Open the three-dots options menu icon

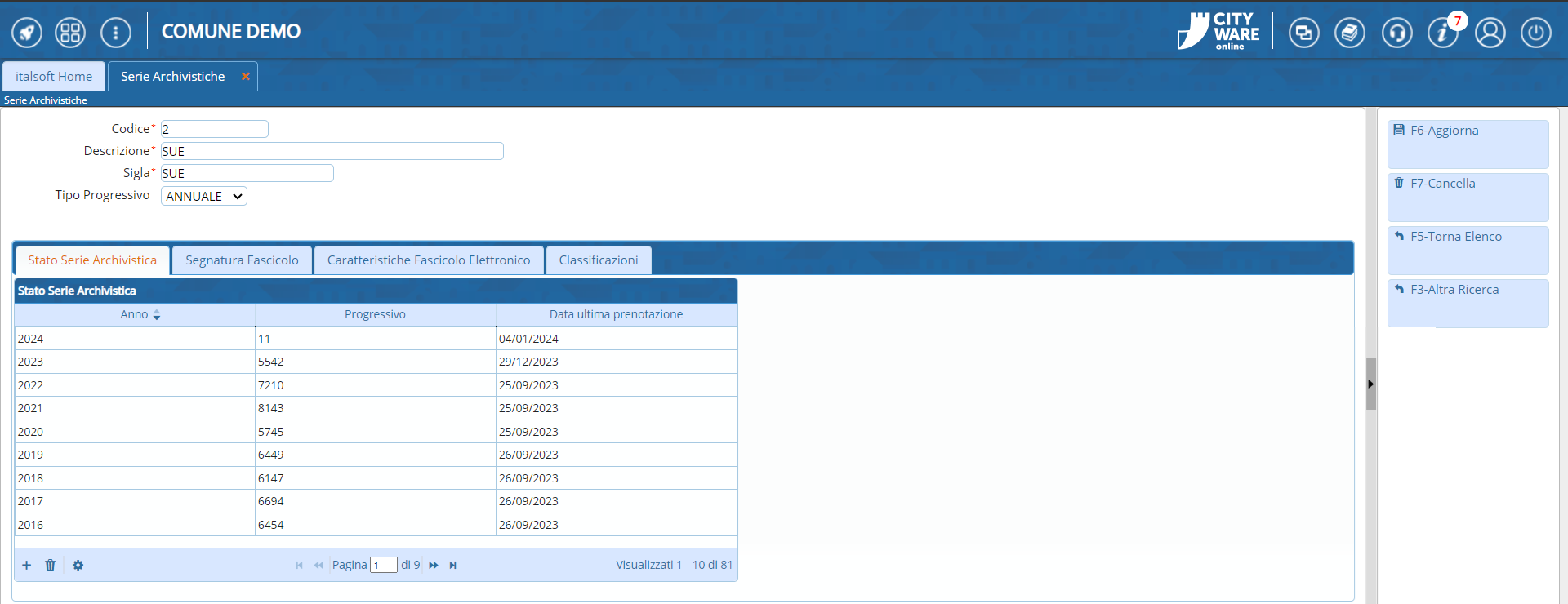click(x=115, y=33)
